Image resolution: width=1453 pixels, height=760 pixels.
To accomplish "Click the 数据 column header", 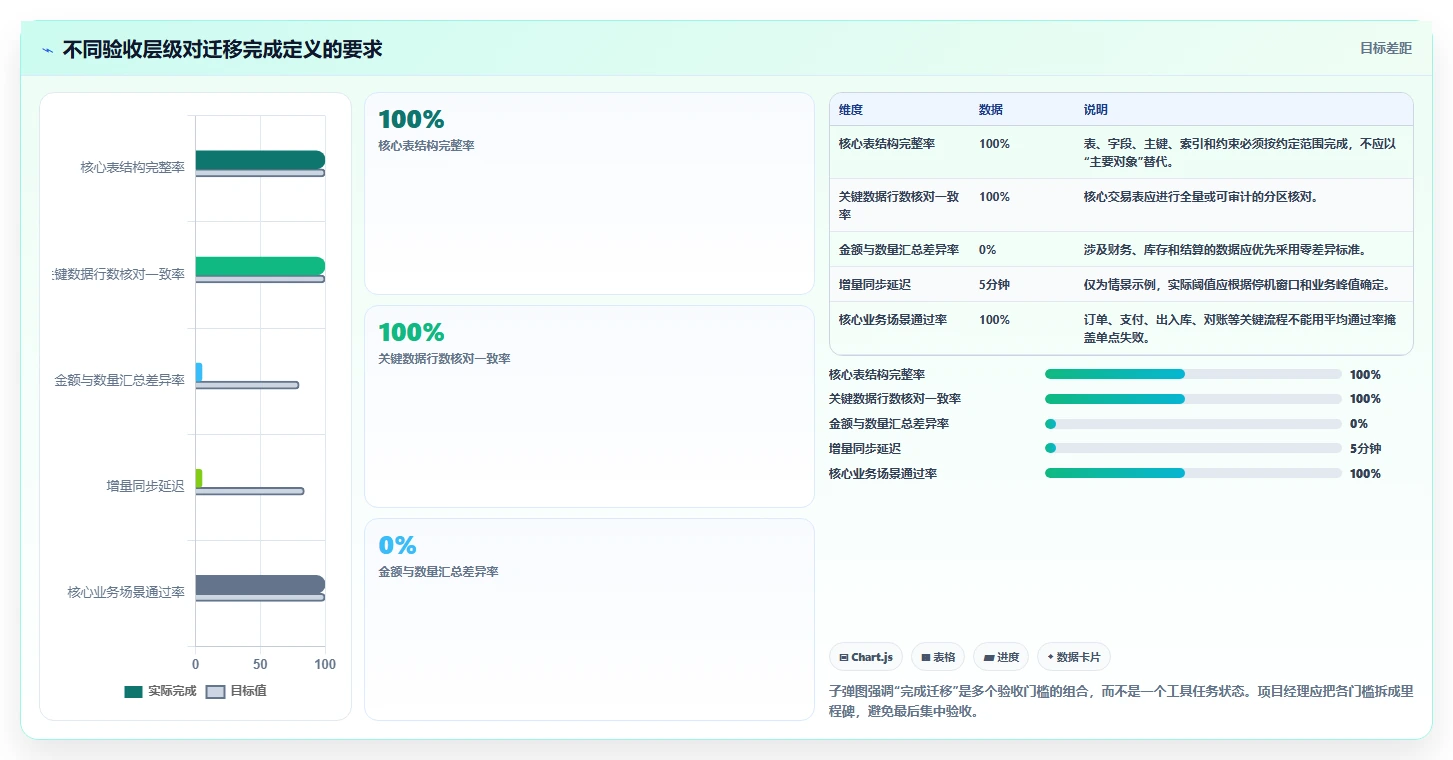I will pos(991,110).
